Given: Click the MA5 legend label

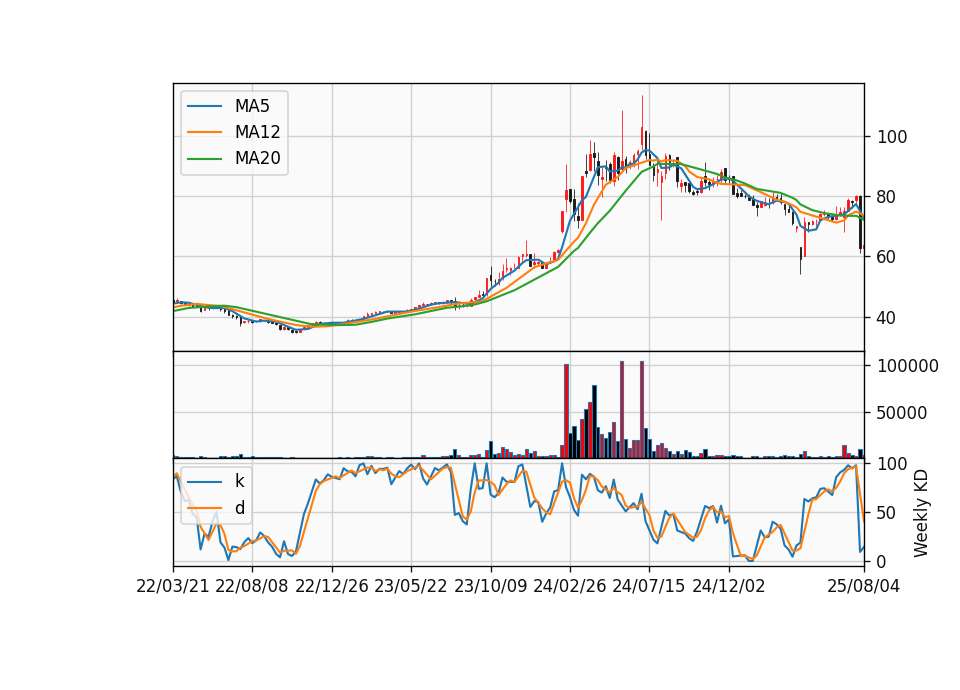Looking at the screenshot, I should click(252, 106).
